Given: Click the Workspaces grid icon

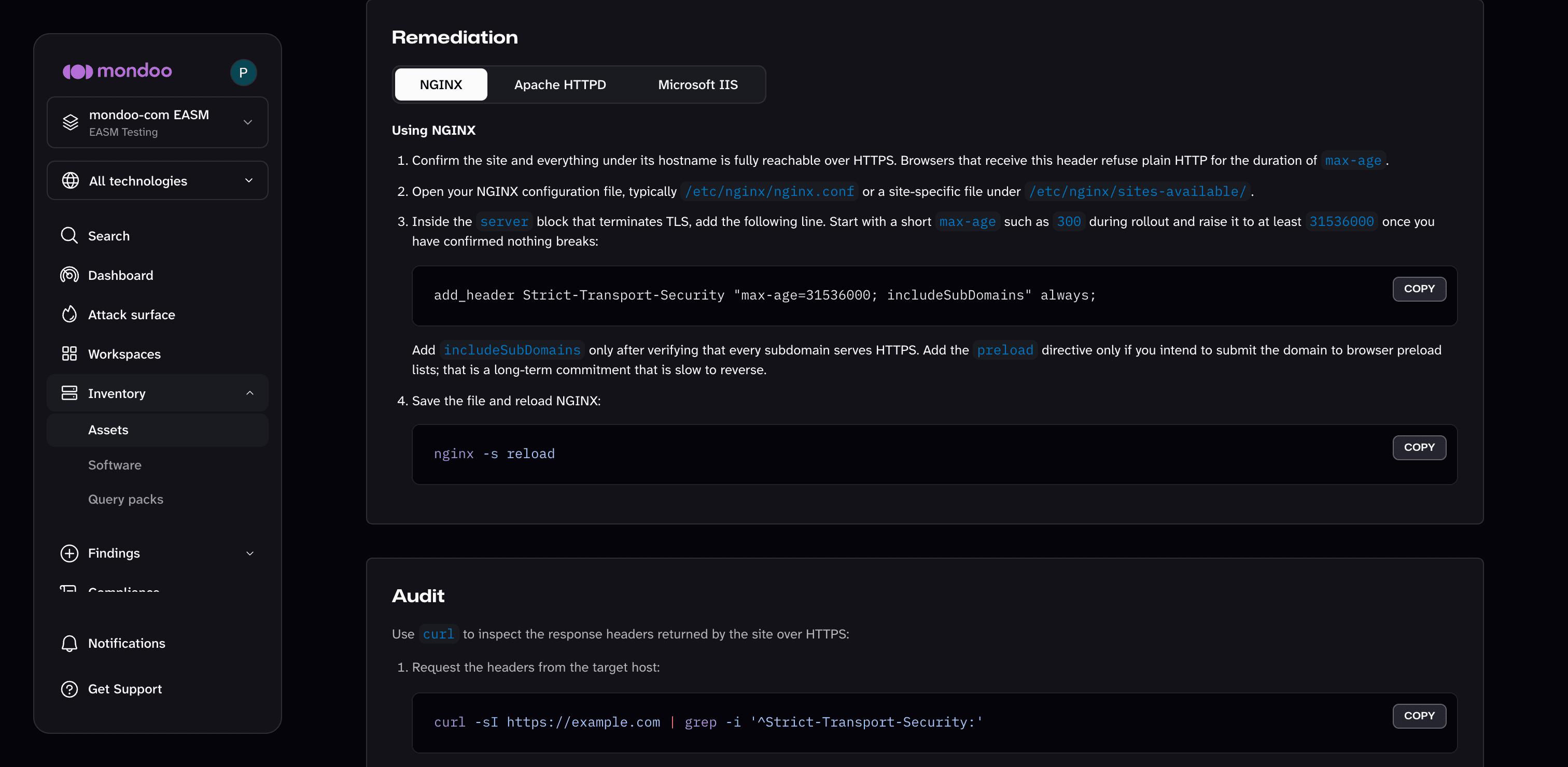Looking at the screenshot, I should point(69,354).
